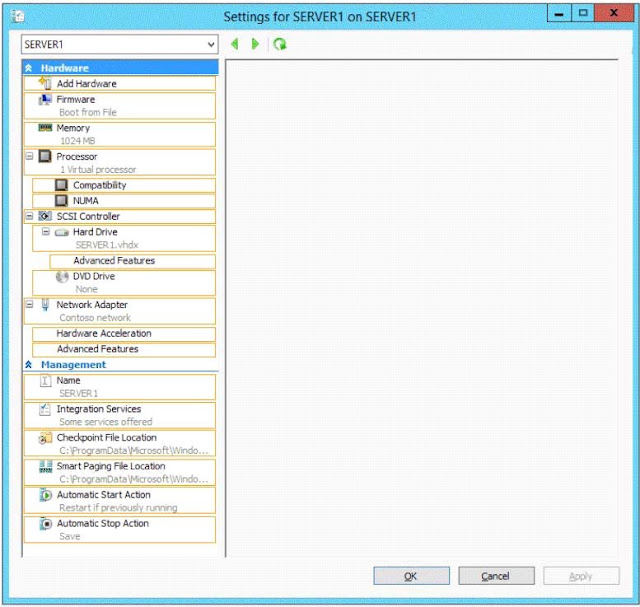Click the Hard Drive disk icon
Screen dimensions: 640x607
pos(62,232)
